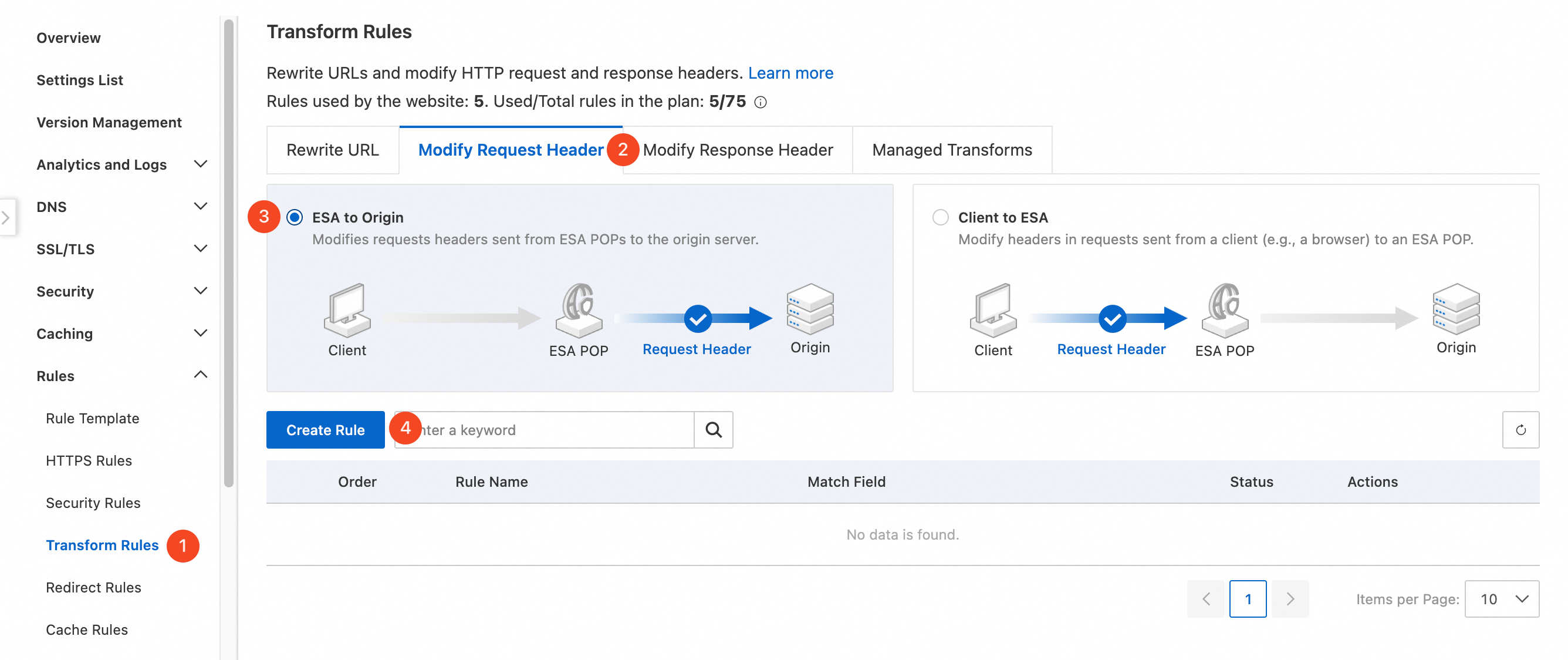Screen dimensions: 1568x660
Task: Select the Client to ESA radio button
Action: pyautogui.click(x=941, y=217)
